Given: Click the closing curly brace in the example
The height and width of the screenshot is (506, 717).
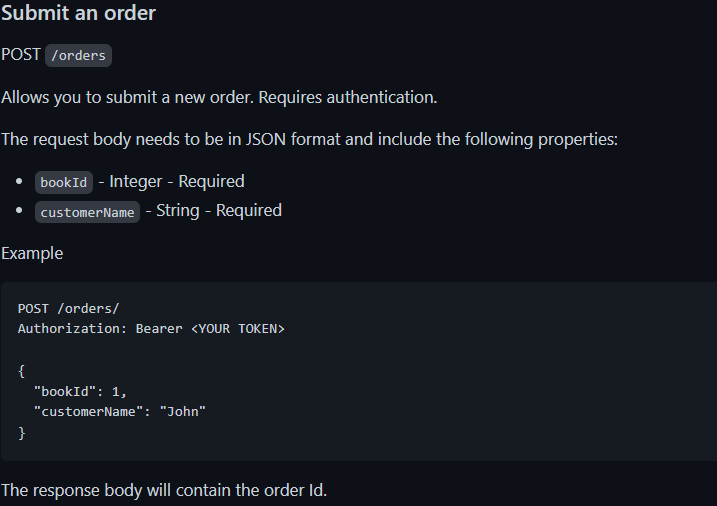Looking at the screenshot, I should coord(21,432).
